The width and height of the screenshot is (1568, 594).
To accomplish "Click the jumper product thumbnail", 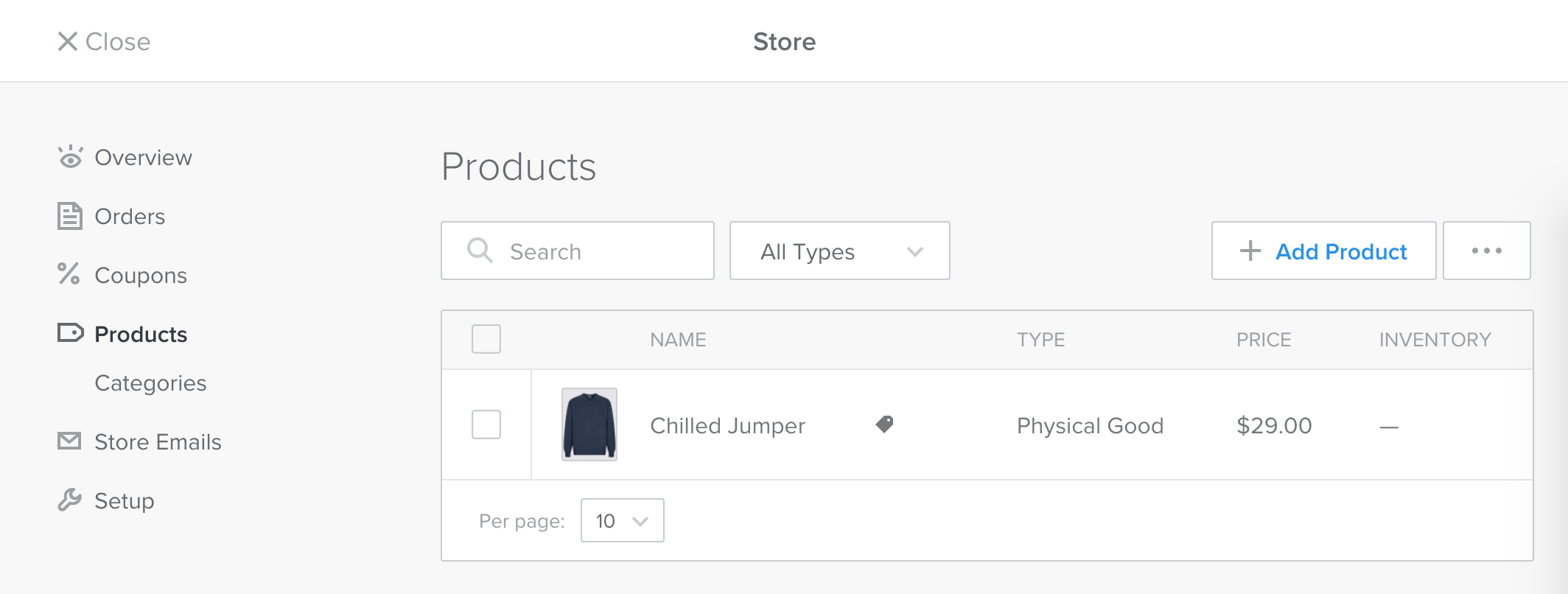I will pyautogui.click(x=589, y=424).
